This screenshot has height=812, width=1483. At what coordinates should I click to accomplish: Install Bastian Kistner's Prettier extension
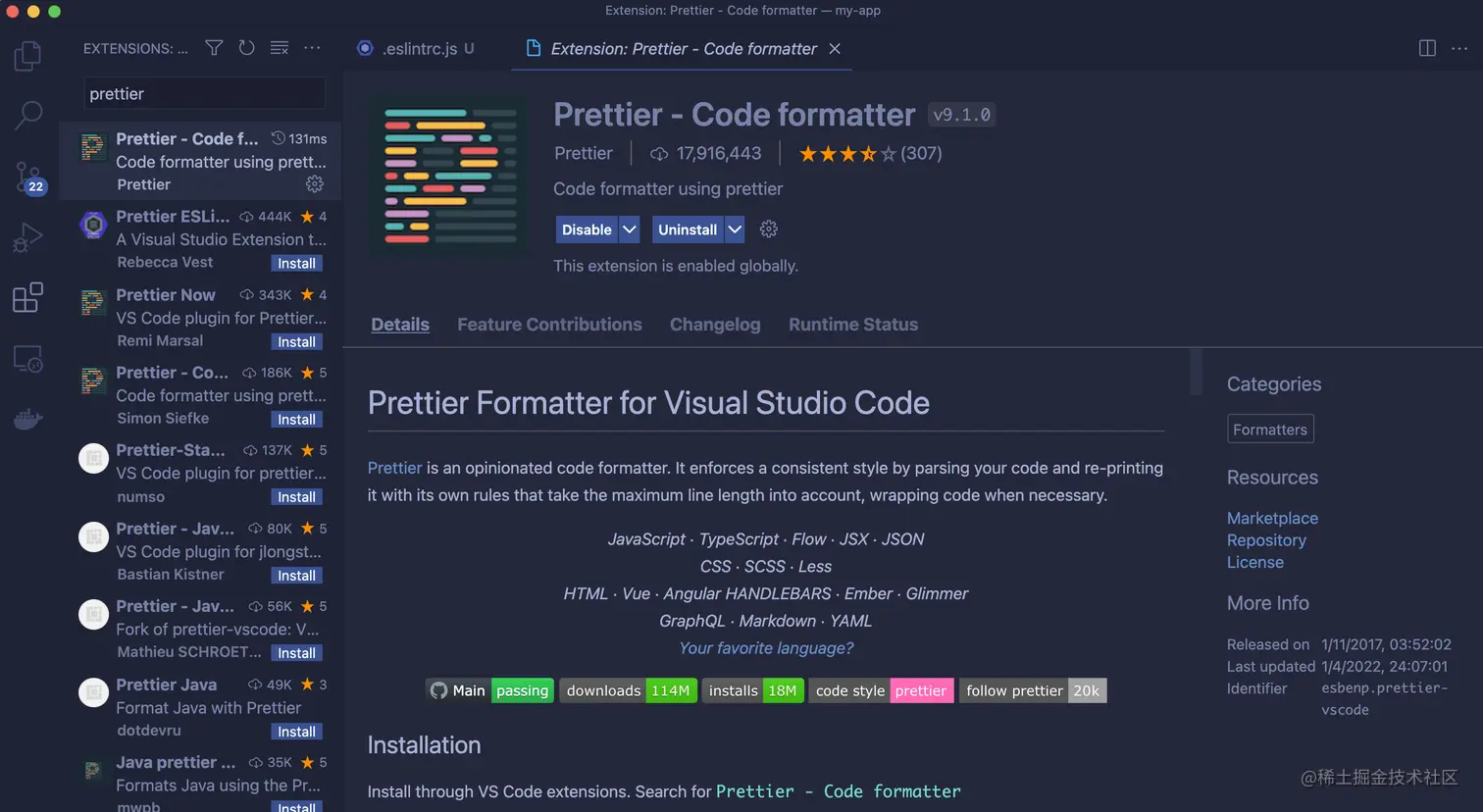click(296, 575)
